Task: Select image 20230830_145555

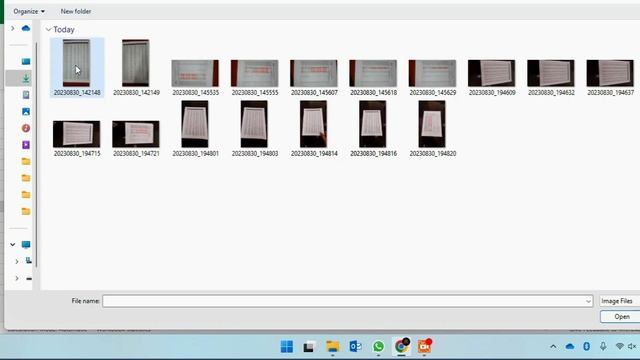Action: [255, 78]
